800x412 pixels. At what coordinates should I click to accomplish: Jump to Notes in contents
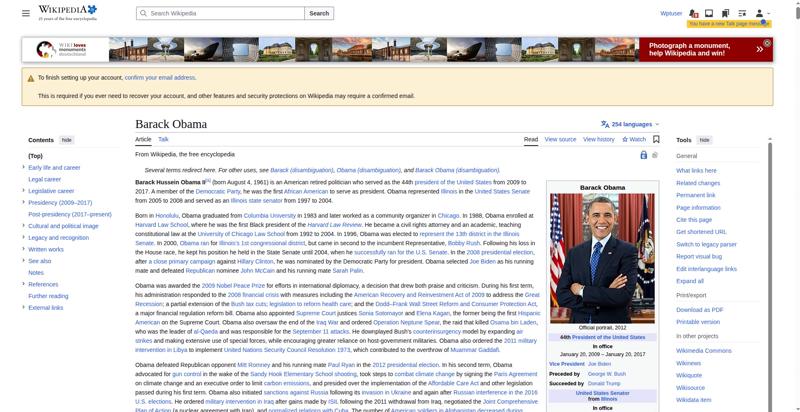(36, 273)
